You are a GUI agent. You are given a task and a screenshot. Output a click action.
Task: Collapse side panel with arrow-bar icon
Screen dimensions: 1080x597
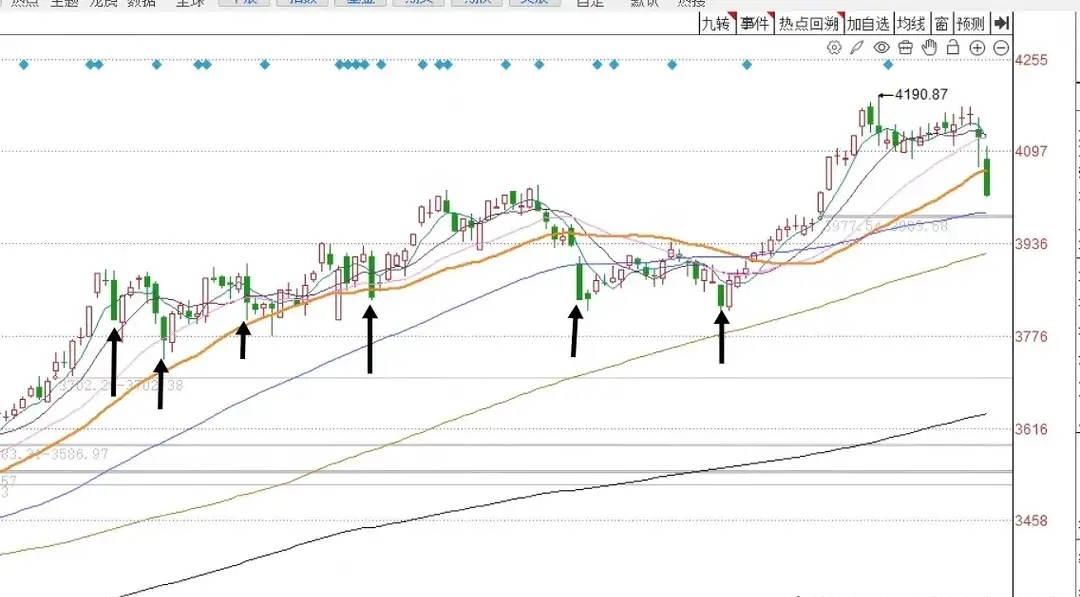pos(1001,23)
